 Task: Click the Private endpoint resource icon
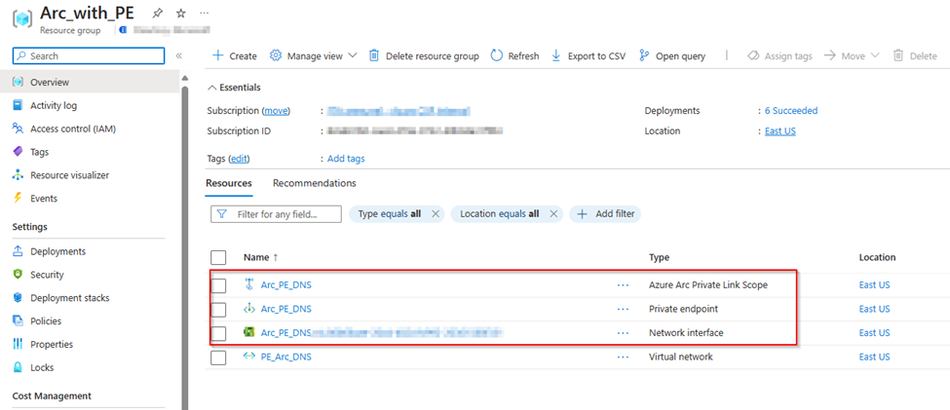(x=248, y=309)
